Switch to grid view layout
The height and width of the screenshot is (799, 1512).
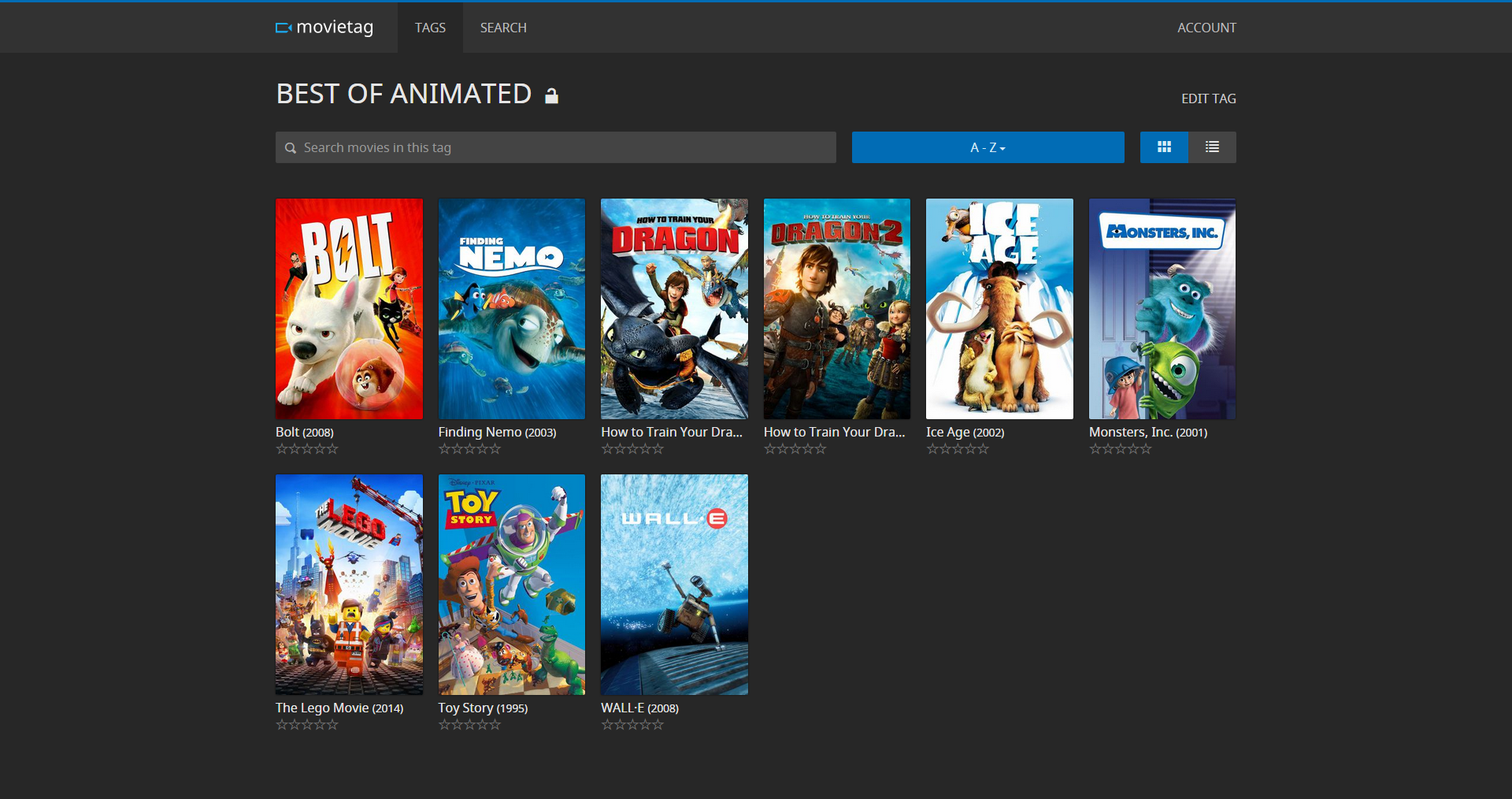[x=1164, y=147]
